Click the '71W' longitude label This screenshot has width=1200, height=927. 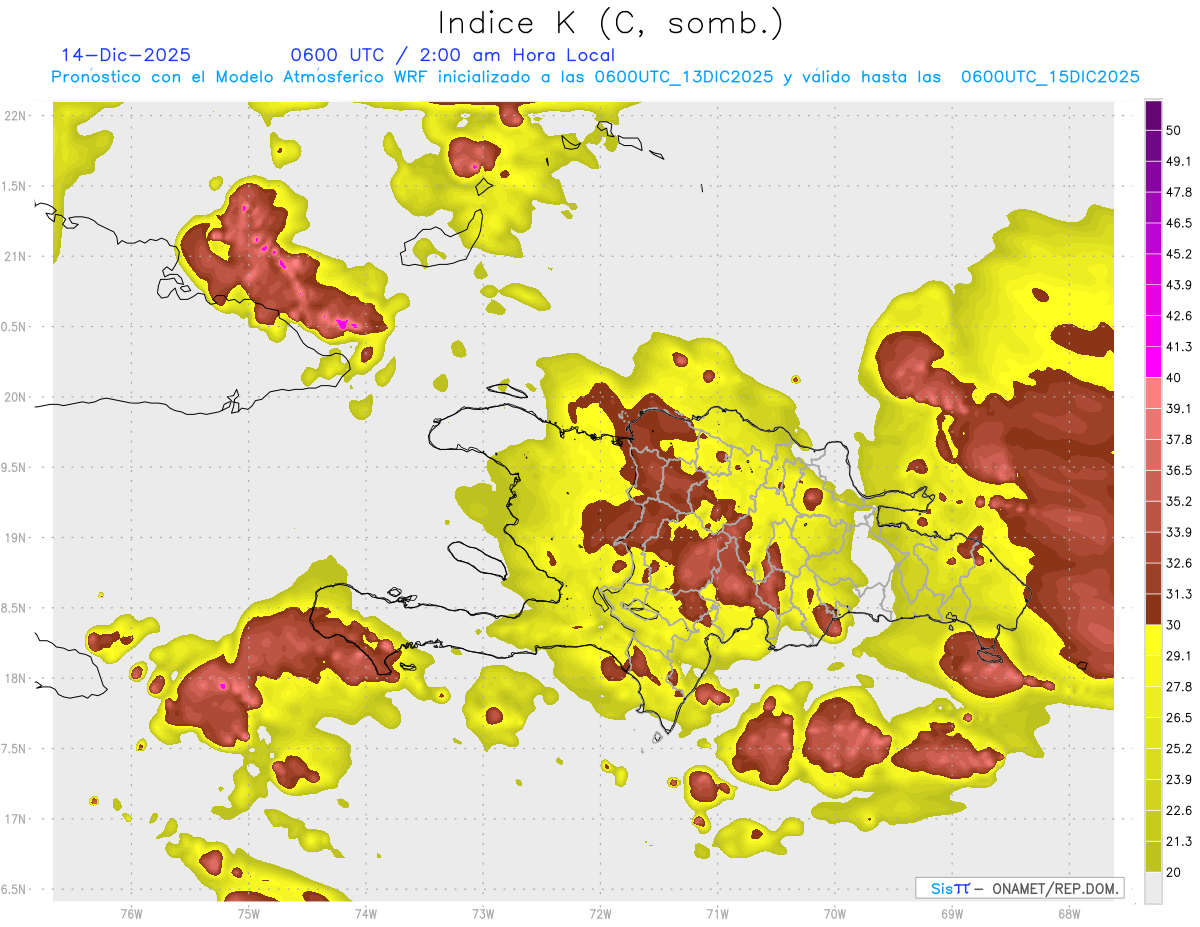click(717, 913)
